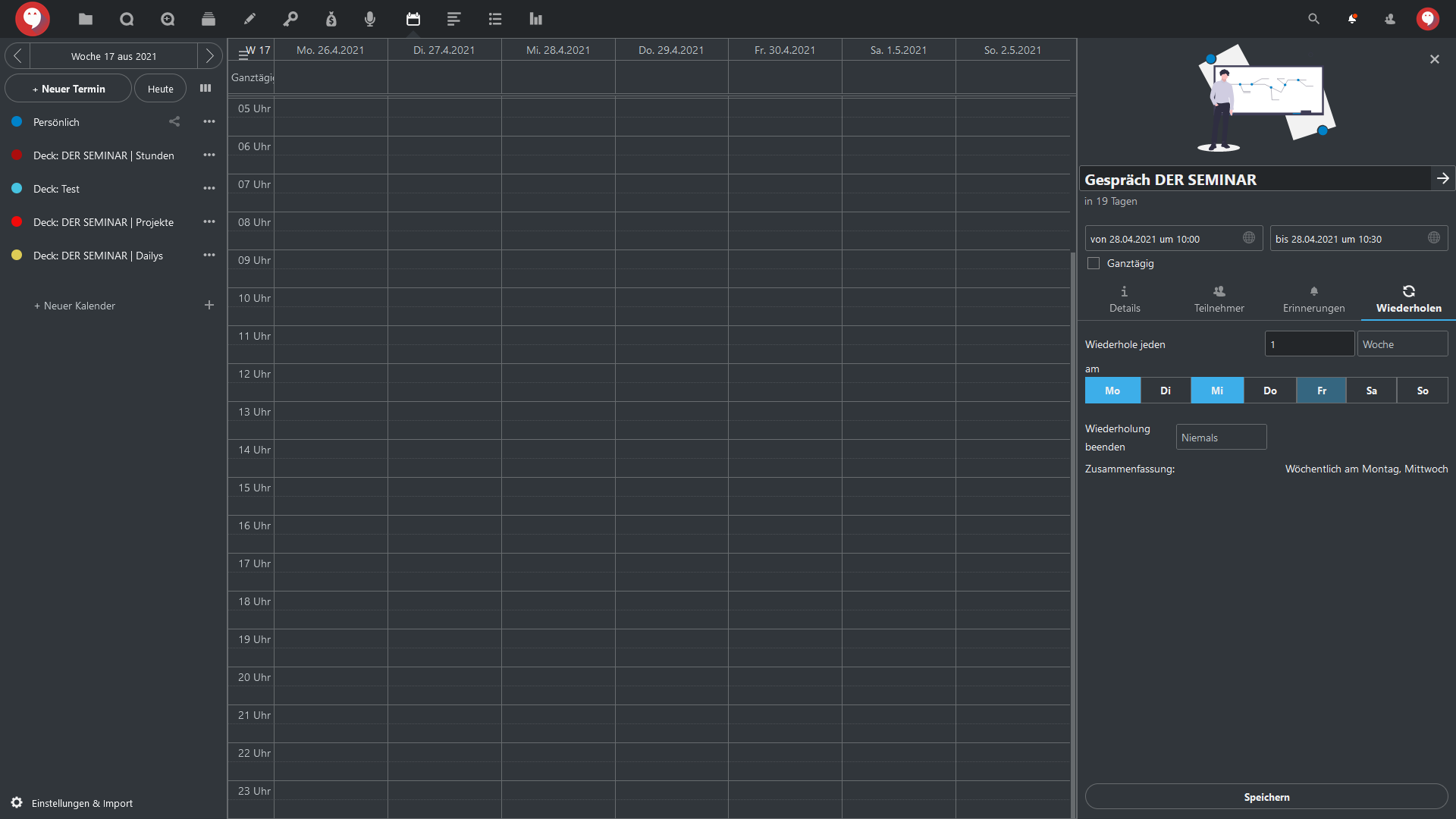Open the passwords key icon
Screen dimensions: 1456x819
click(x=290, y=19)
